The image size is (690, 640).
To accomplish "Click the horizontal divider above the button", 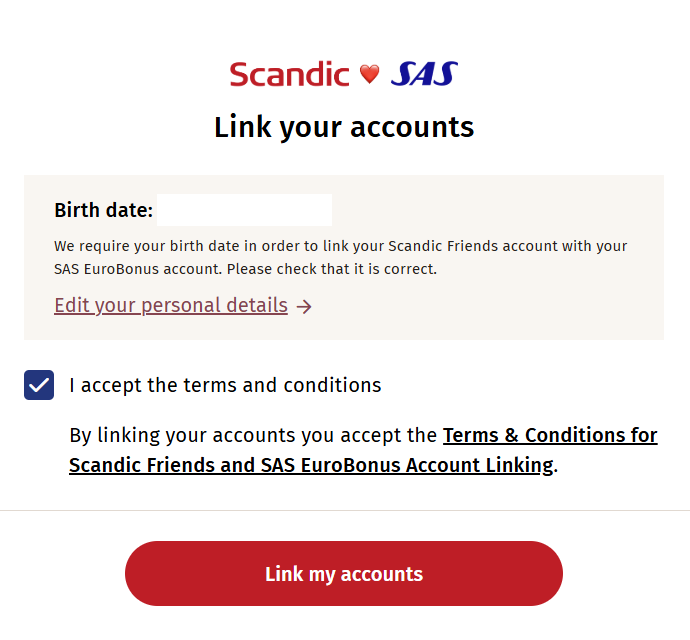I will (x=345, y=511).
